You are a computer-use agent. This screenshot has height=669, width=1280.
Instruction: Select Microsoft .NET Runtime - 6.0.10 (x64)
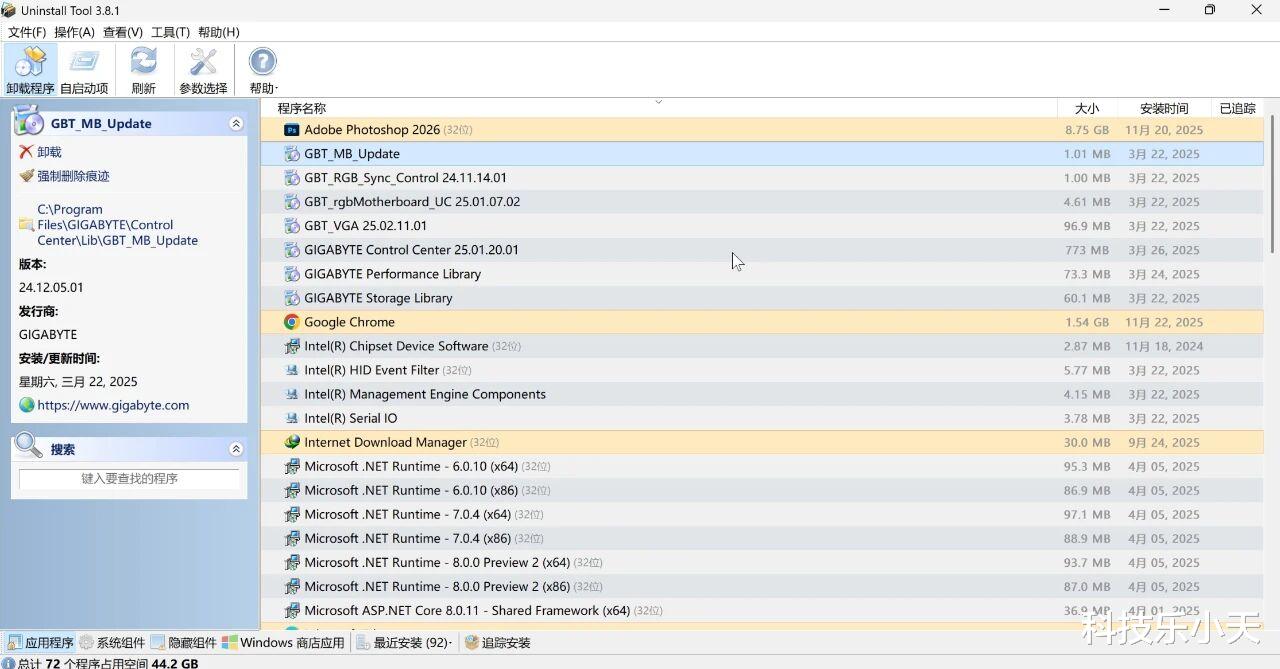coord(762,466)
